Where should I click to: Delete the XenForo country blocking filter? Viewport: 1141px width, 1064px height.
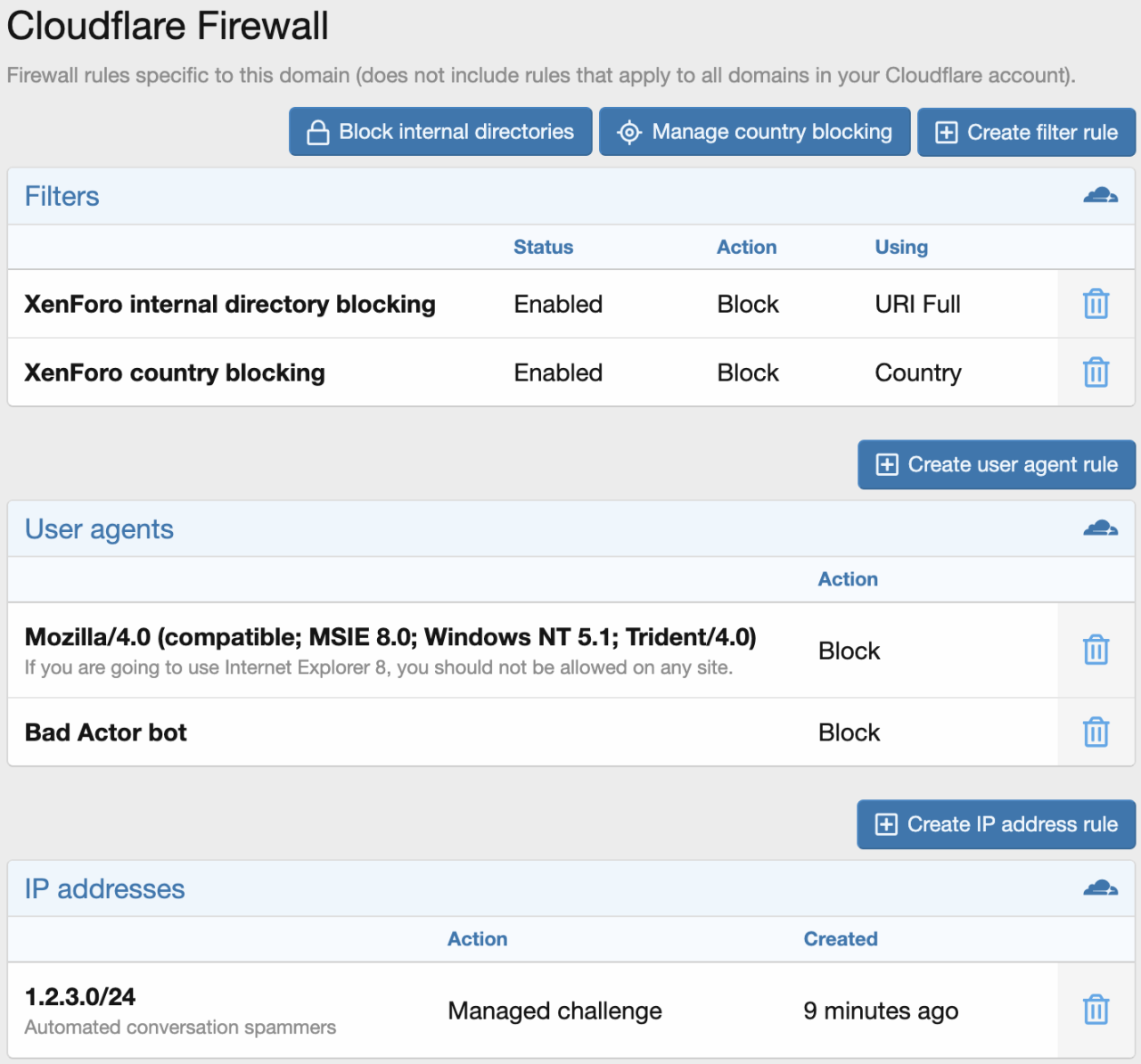(x=1096, y=372)
